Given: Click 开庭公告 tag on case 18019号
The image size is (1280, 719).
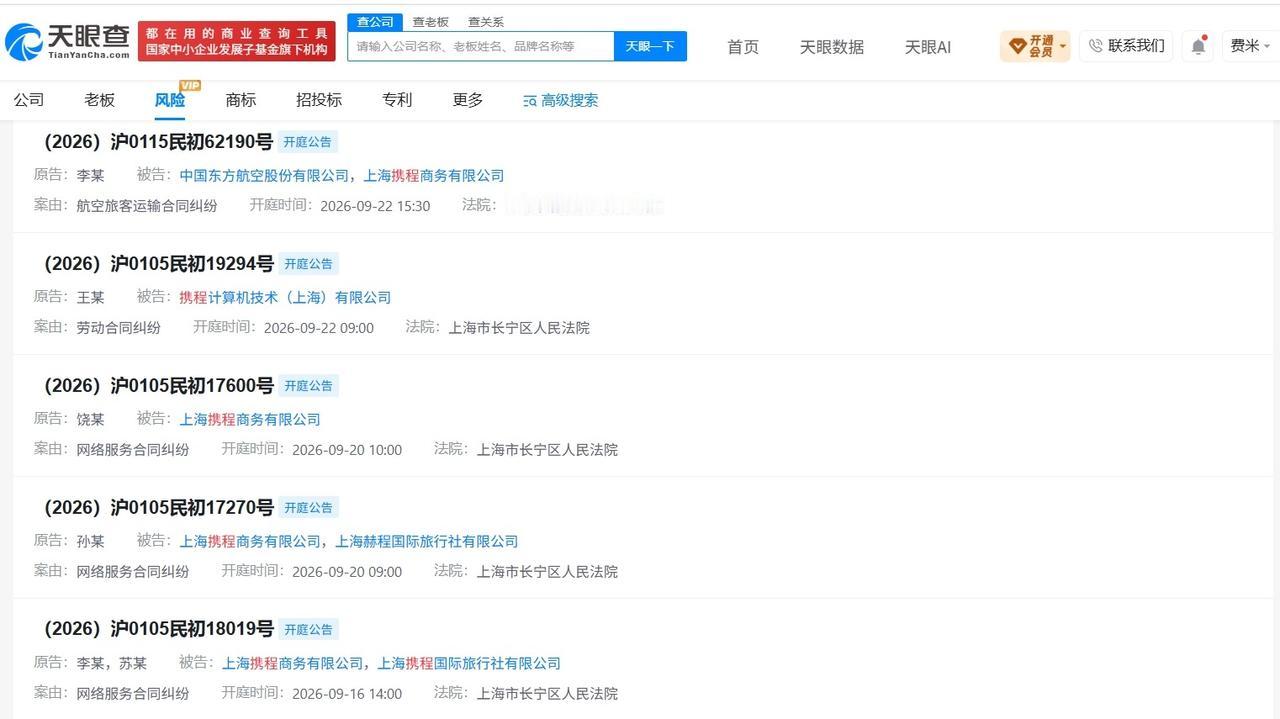Looking at the screenshot, I should [x=308, y=630].
